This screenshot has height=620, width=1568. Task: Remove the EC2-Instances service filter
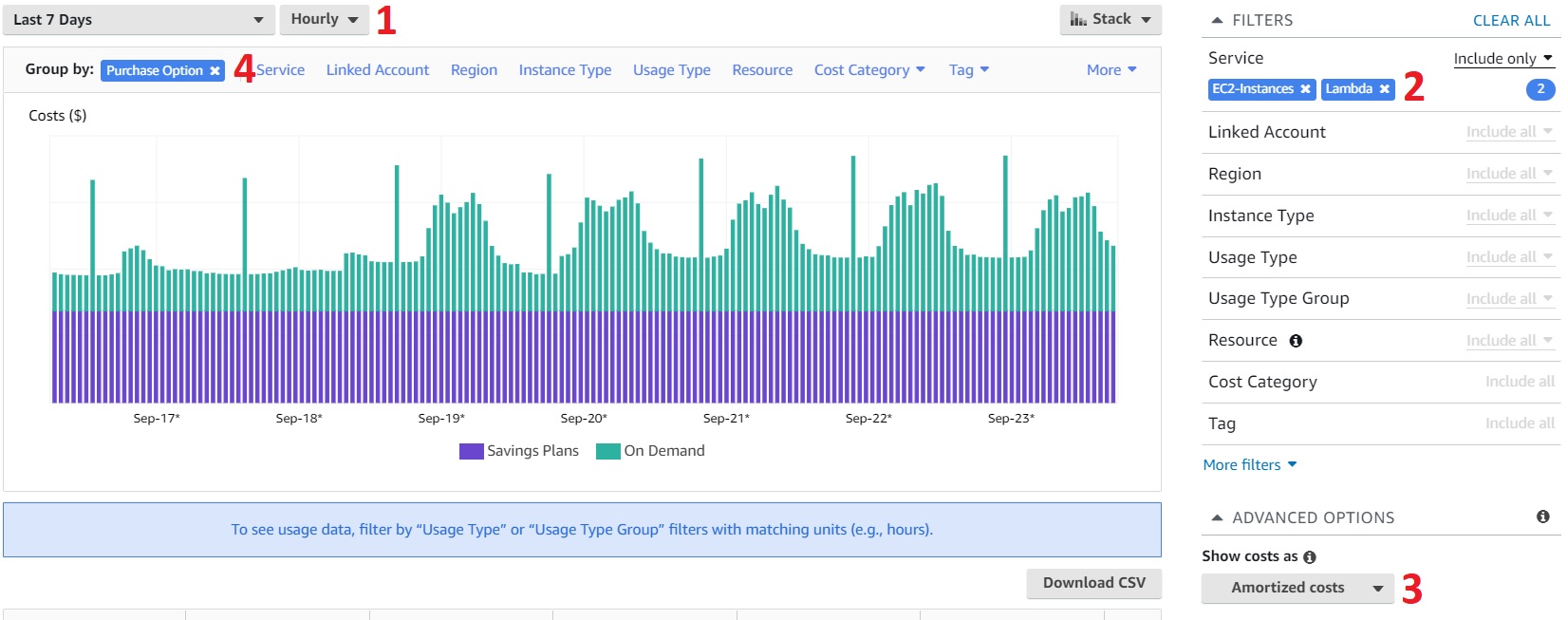click(x=1305, y=89)
